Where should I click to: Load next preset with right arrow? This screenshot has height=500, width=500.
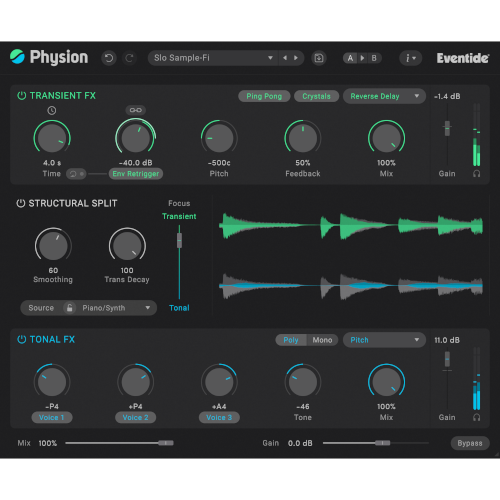(x=296, y=58)
